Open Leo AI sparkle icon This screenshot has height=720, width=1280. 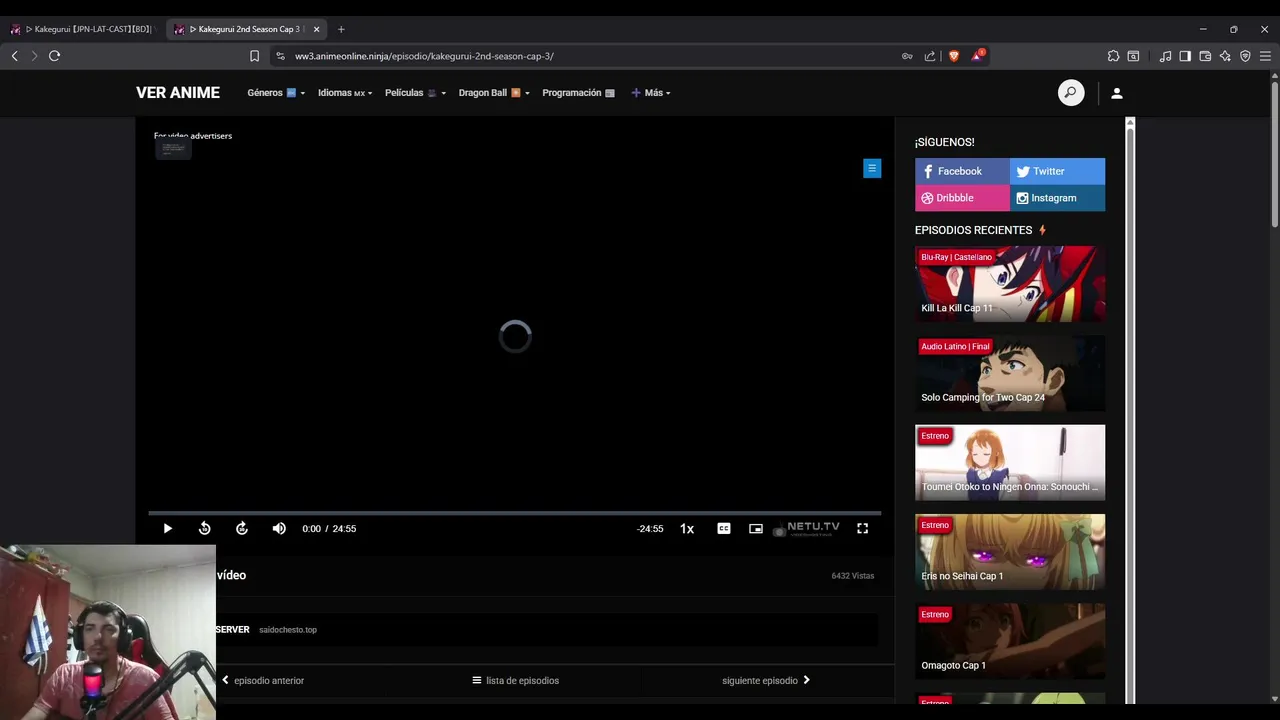1225,56
